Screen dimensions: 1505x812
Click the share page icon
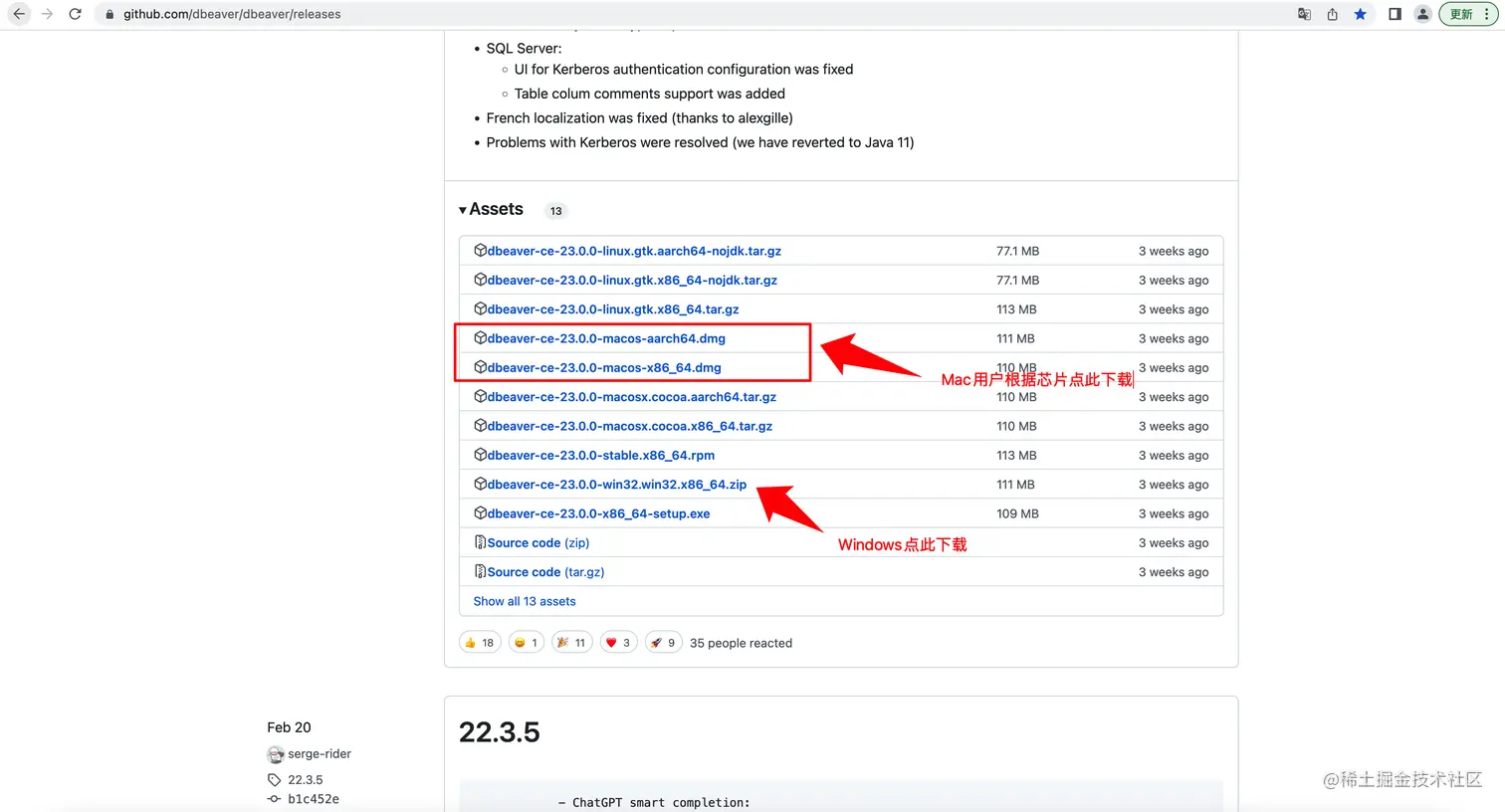(x=1332, y=14)
